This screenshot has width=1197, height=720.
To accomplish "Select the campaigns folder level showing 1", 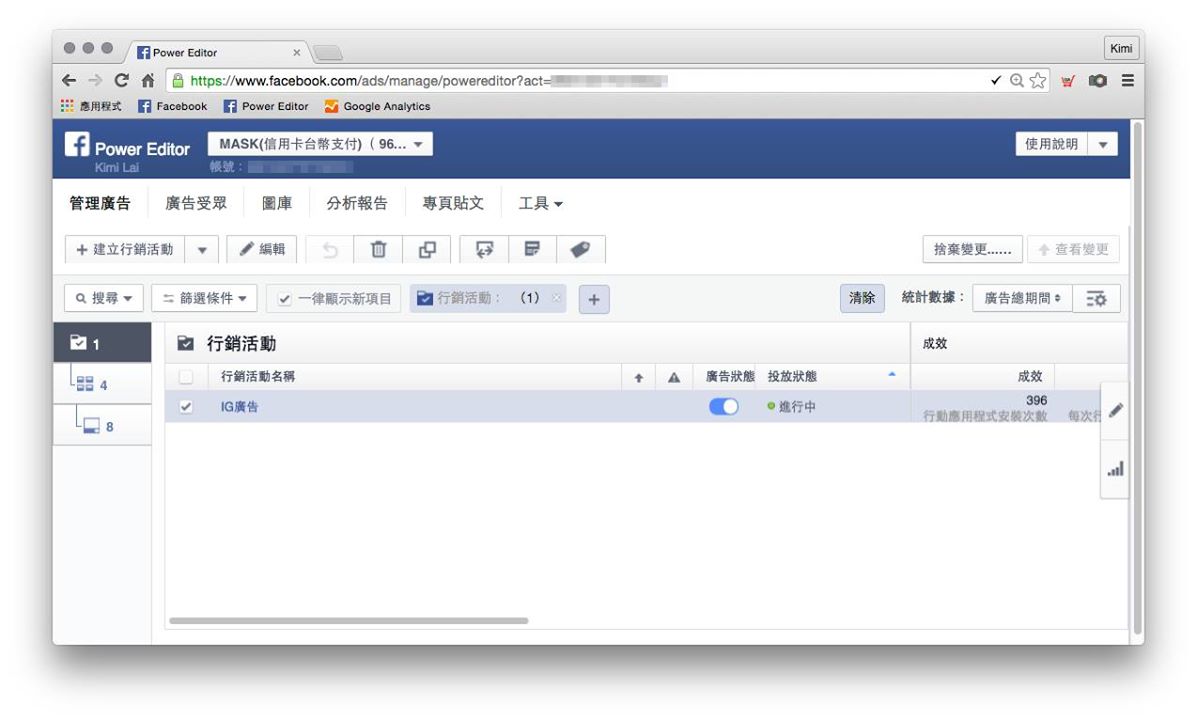I will (x=102, y=343).
